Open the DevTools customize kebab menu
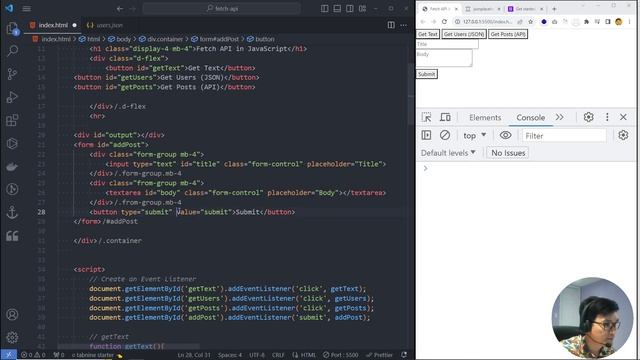This screenshot has width=640, height=360. coord(607,117)
